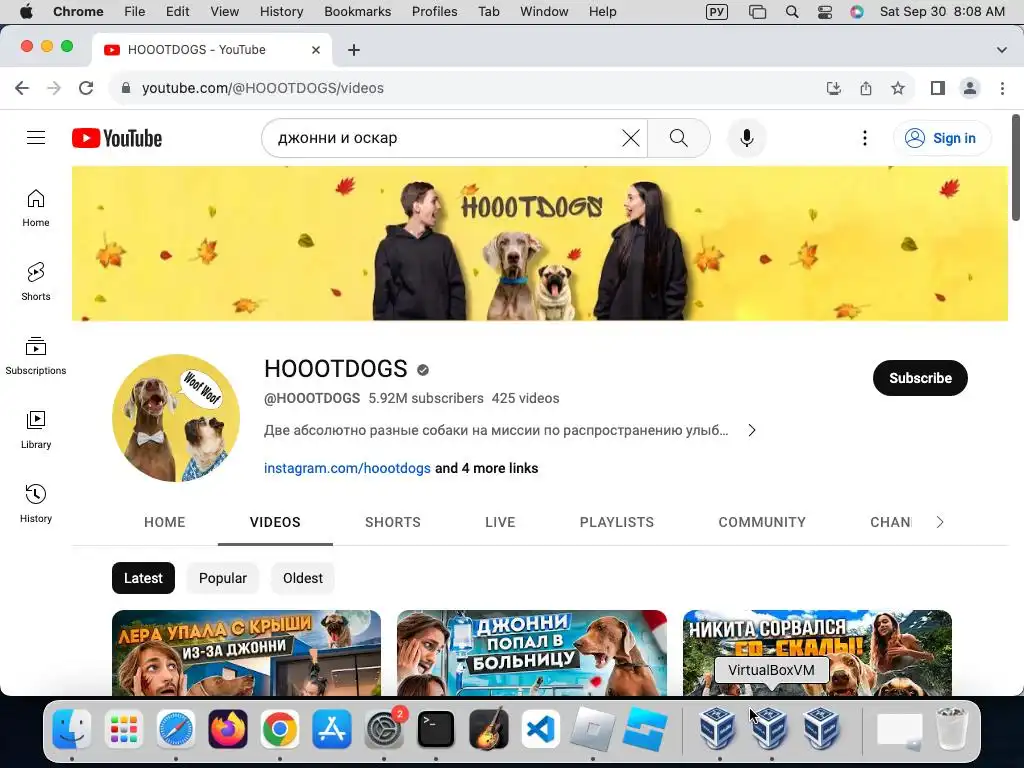This screenshot has height=768, width=1024.
Task: Click the share page icon
Action: 866,88
